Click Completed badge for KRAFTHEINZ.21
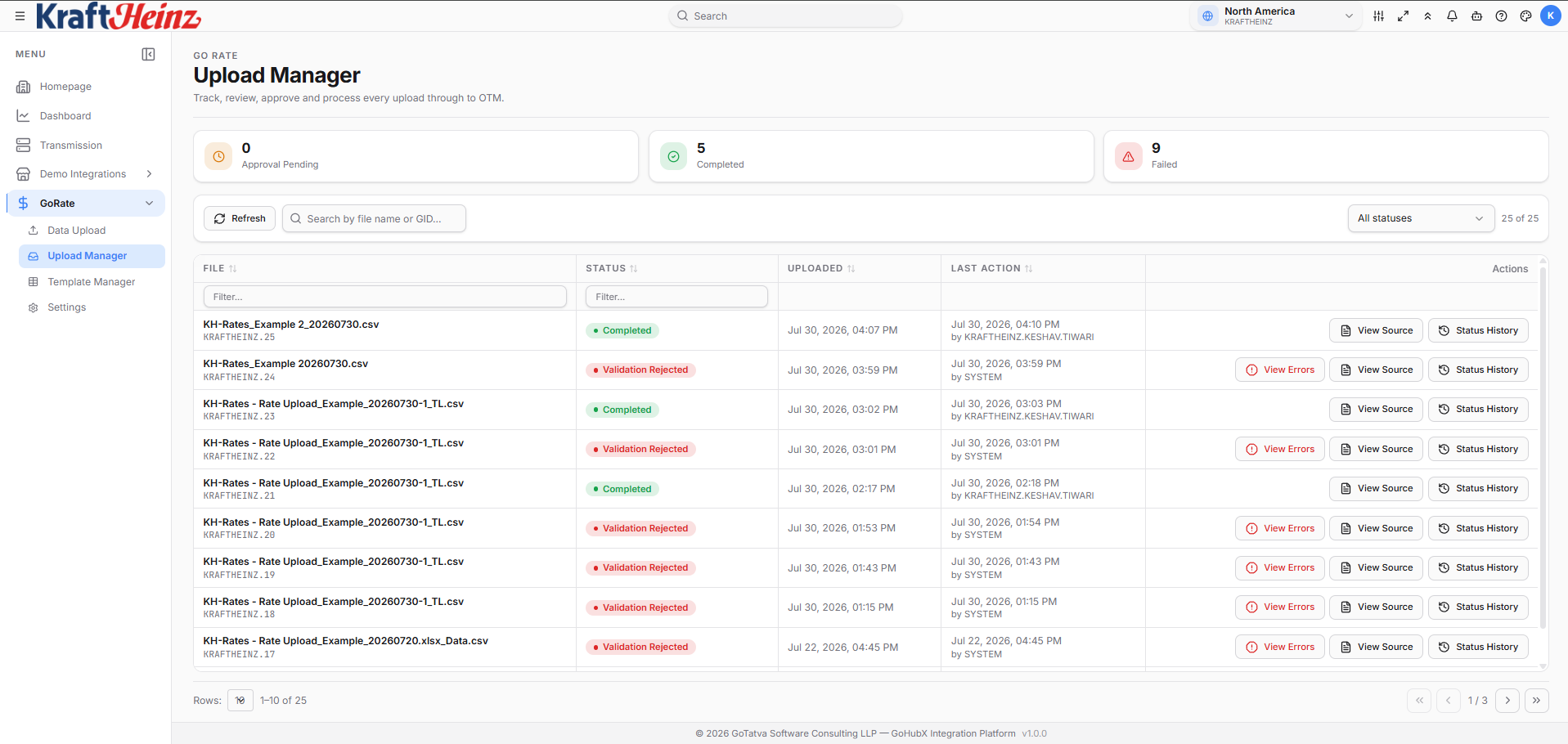Viewport: 1568px width, 744px height. point(622,489)
